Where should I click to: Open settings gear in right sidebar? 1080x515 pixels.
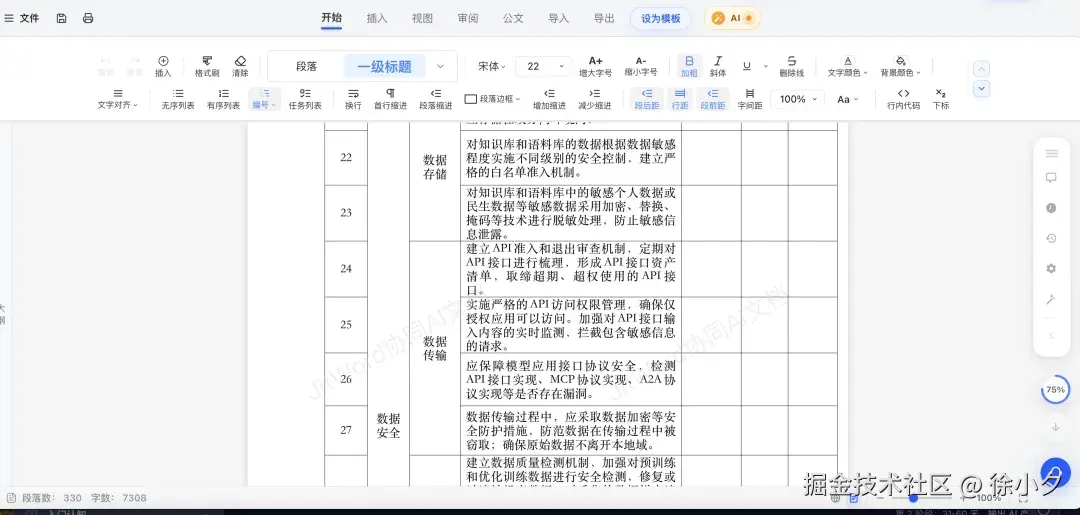(1051, 269)
